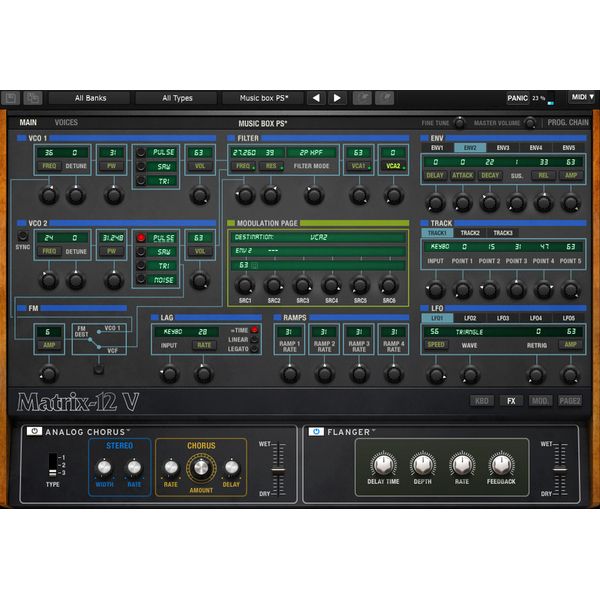Click the Chorus Delay knob
The width and height of the screenshot is (600, 600).
(x=231, y=468)
